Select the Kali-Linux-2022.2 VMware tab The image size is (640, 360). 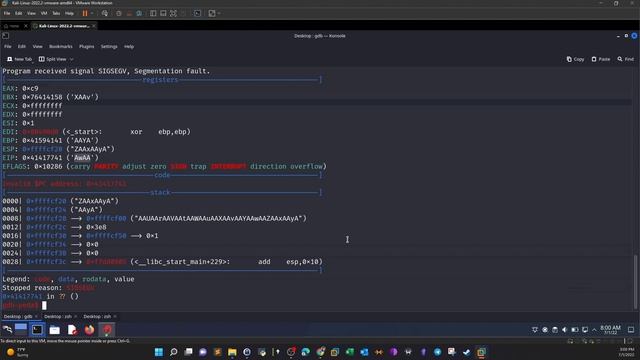pyautogui.click(x=64, y=26)
